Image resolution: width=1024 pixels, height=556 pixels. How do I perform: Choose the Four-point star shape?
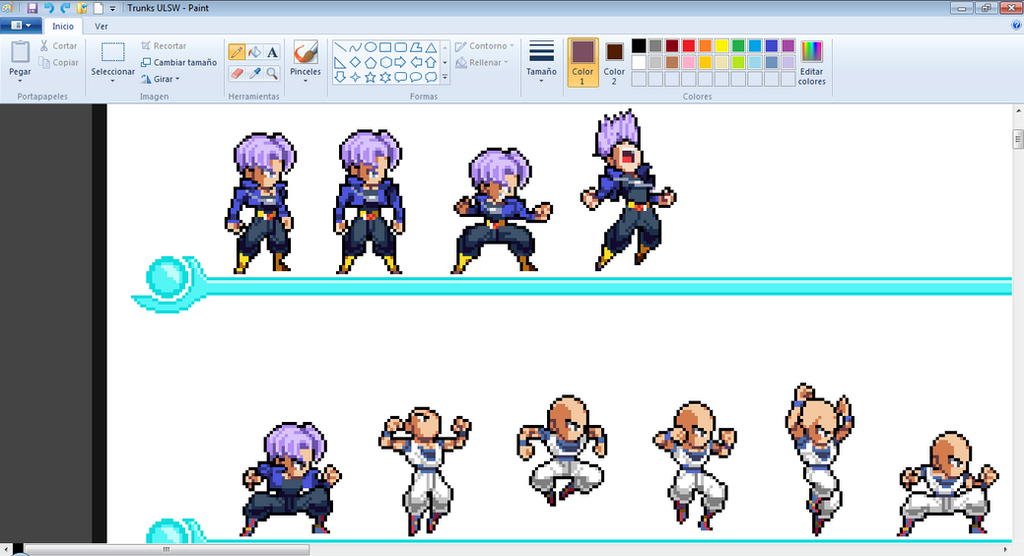(x=355, y=77)
